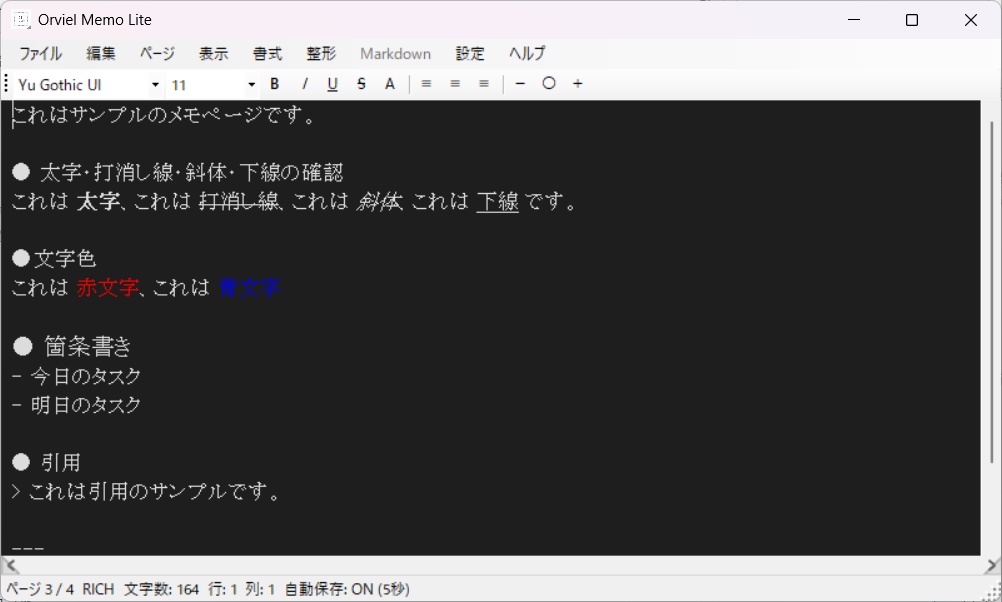Click the circle reset toolbar button

point(549,84)
